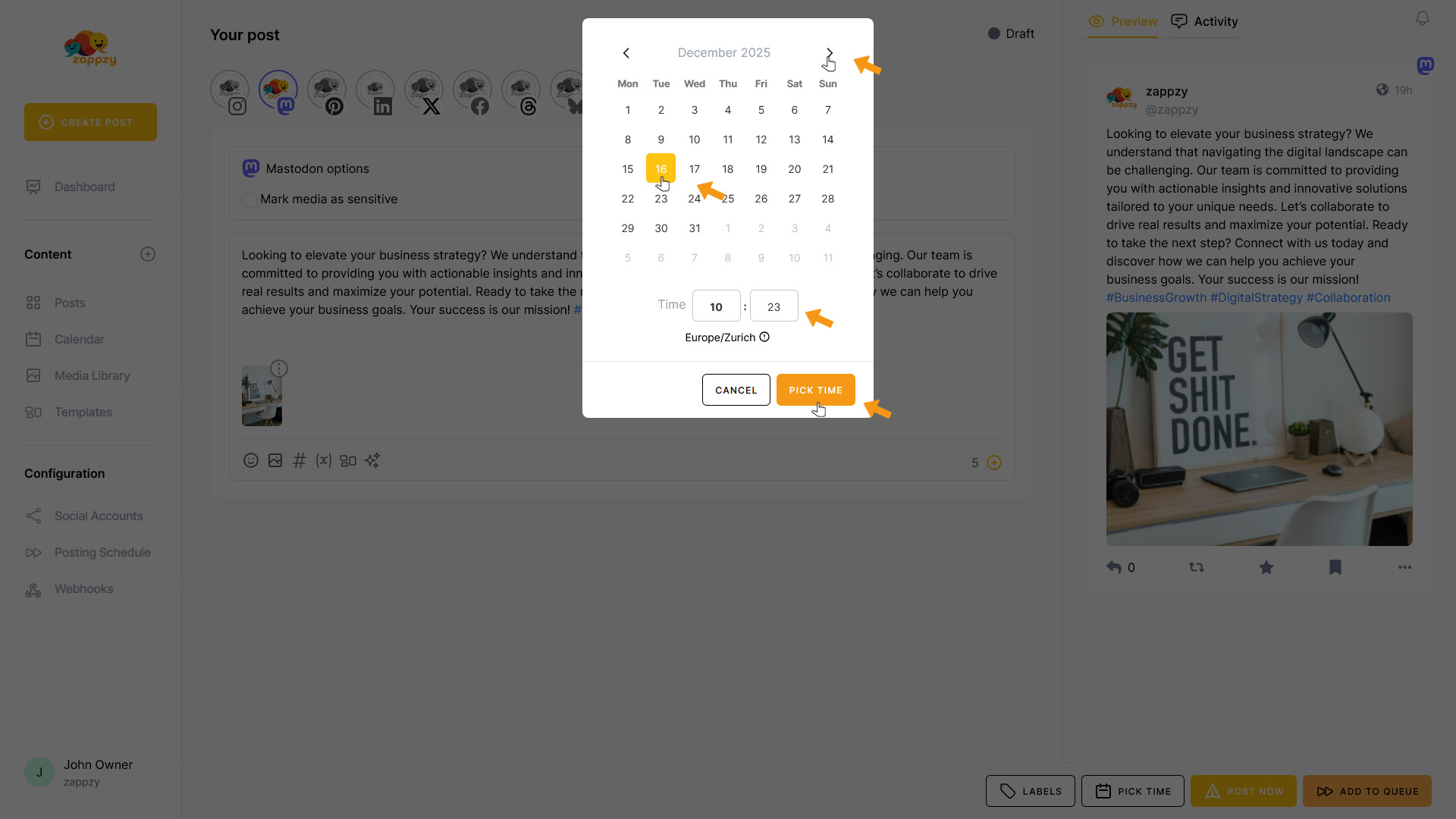The height and width of the screenshot is (819, 1456).
Task: Click the attached image thumbnail
Action: [x=262, y=396]
